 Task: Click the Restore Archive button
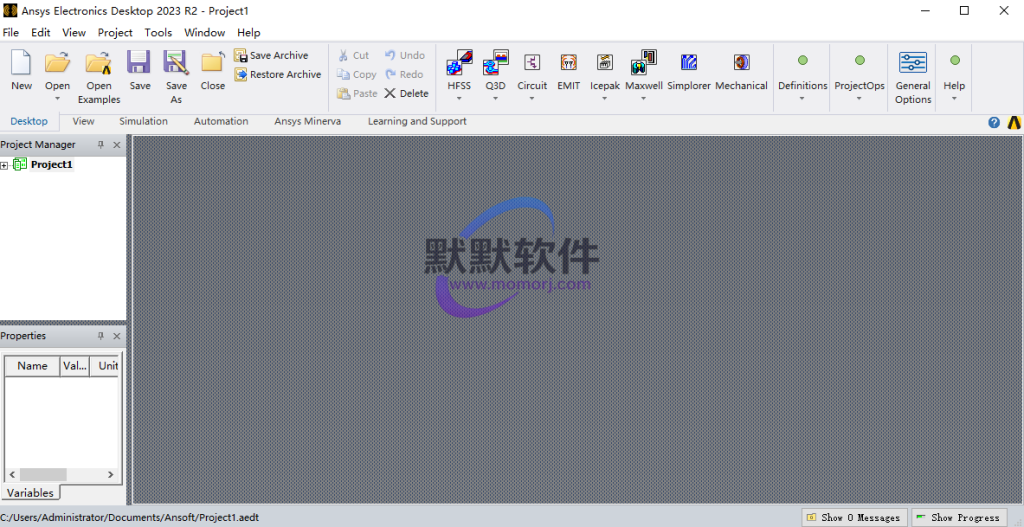(x=278, y=75)
